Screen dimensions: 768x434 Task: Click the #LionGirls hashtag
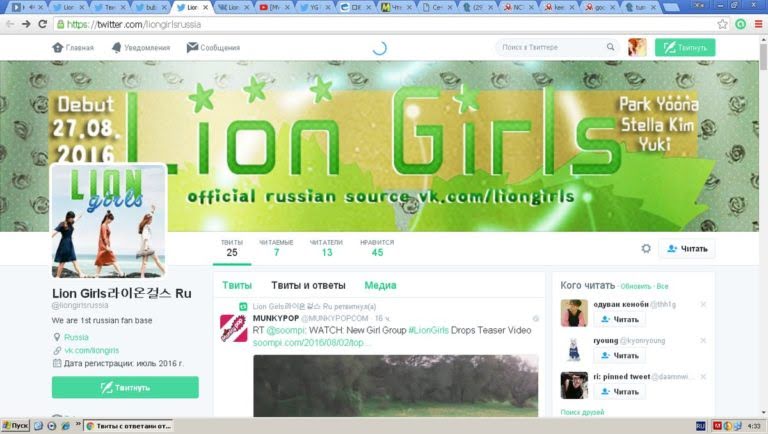pyautogui.click(x=428, y=330)
